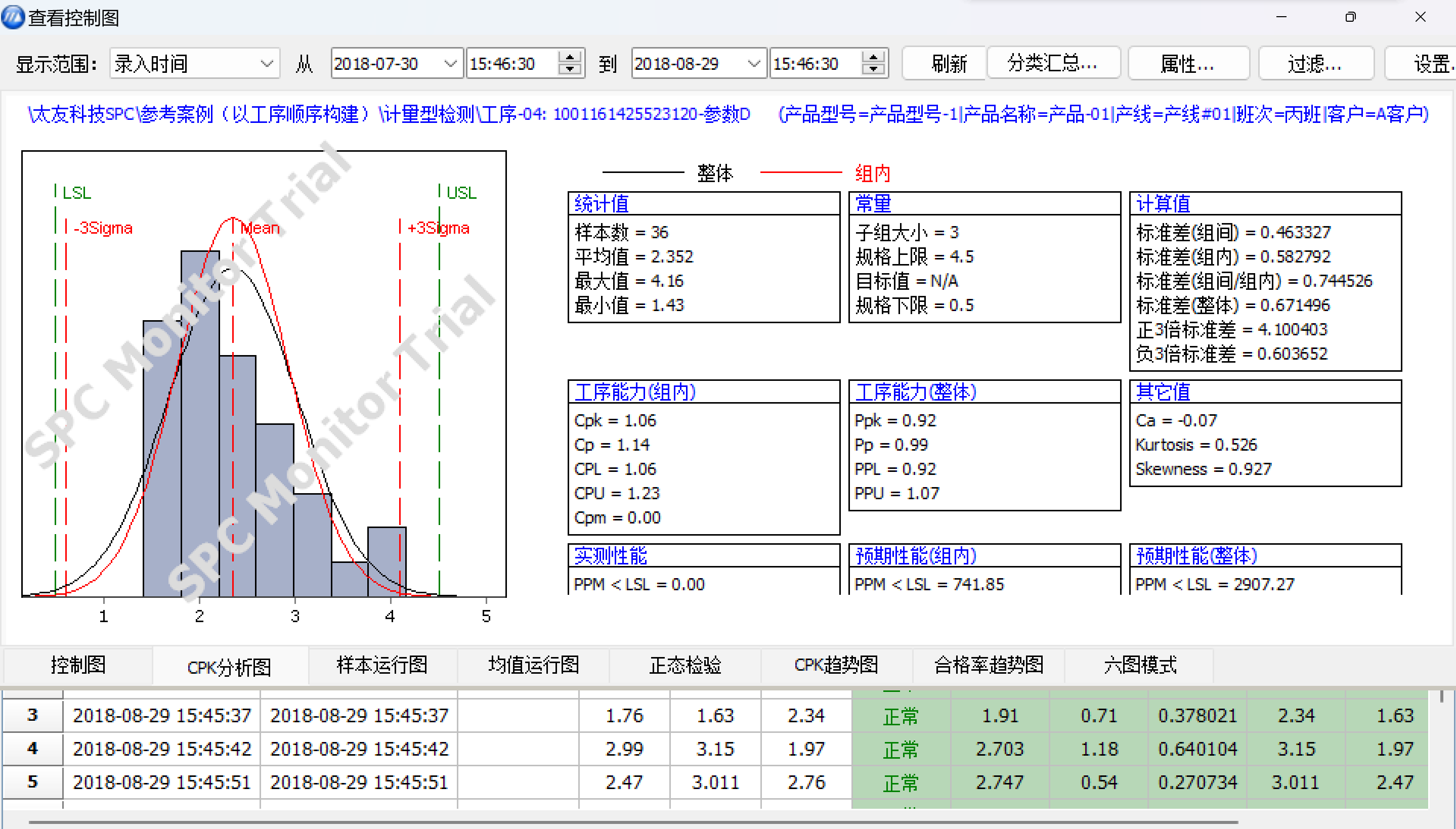Open the 录入时间 display range dropdown
This screenshot has height=829, width=1456.
tap(267, 63)
